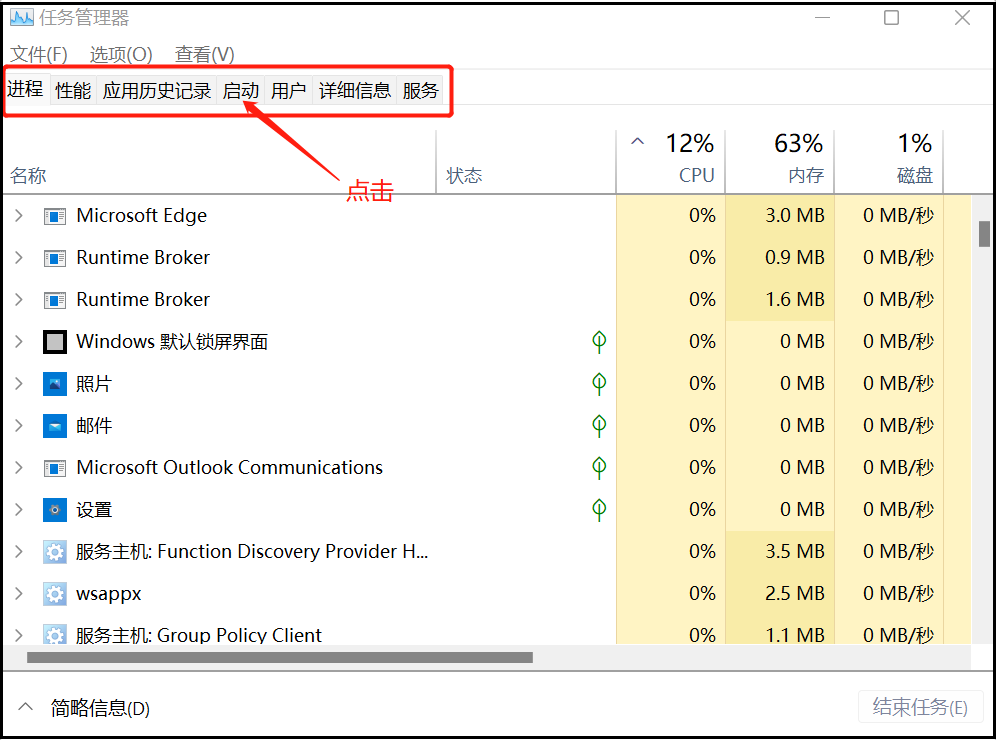Select the Microsoft Outlook Communications name
This screenshot has height=740, width=996.
tap(229, 468)
